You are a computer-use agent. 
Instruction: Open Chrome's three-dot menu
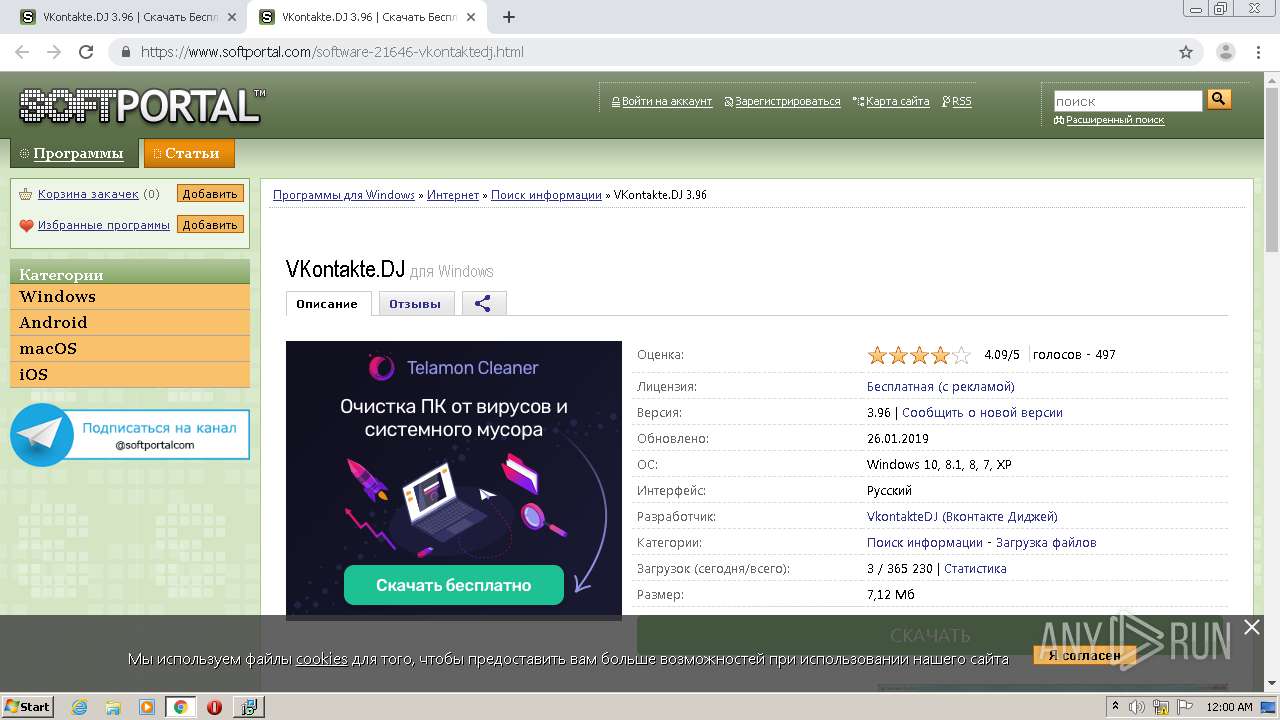(1258, 52)
